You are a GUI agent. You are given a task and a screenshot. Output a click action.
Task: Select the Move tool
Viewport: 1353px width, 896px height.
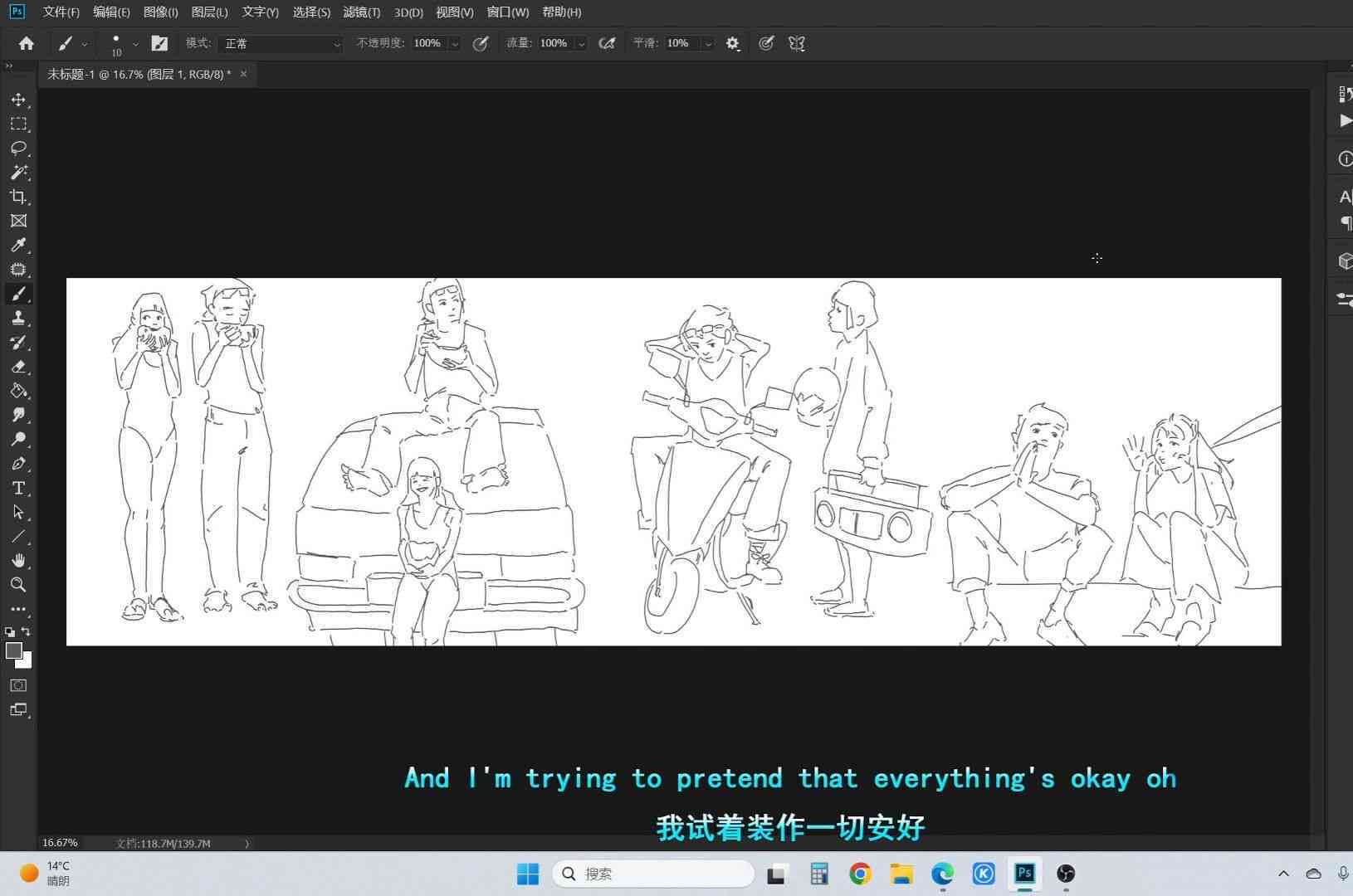[x=18, y=100]
